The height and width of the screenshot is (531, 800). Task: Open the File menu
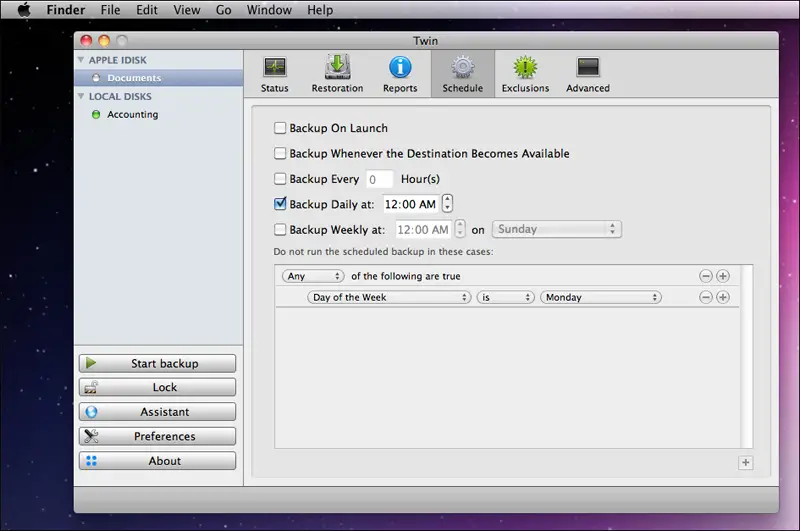point(110,10)
